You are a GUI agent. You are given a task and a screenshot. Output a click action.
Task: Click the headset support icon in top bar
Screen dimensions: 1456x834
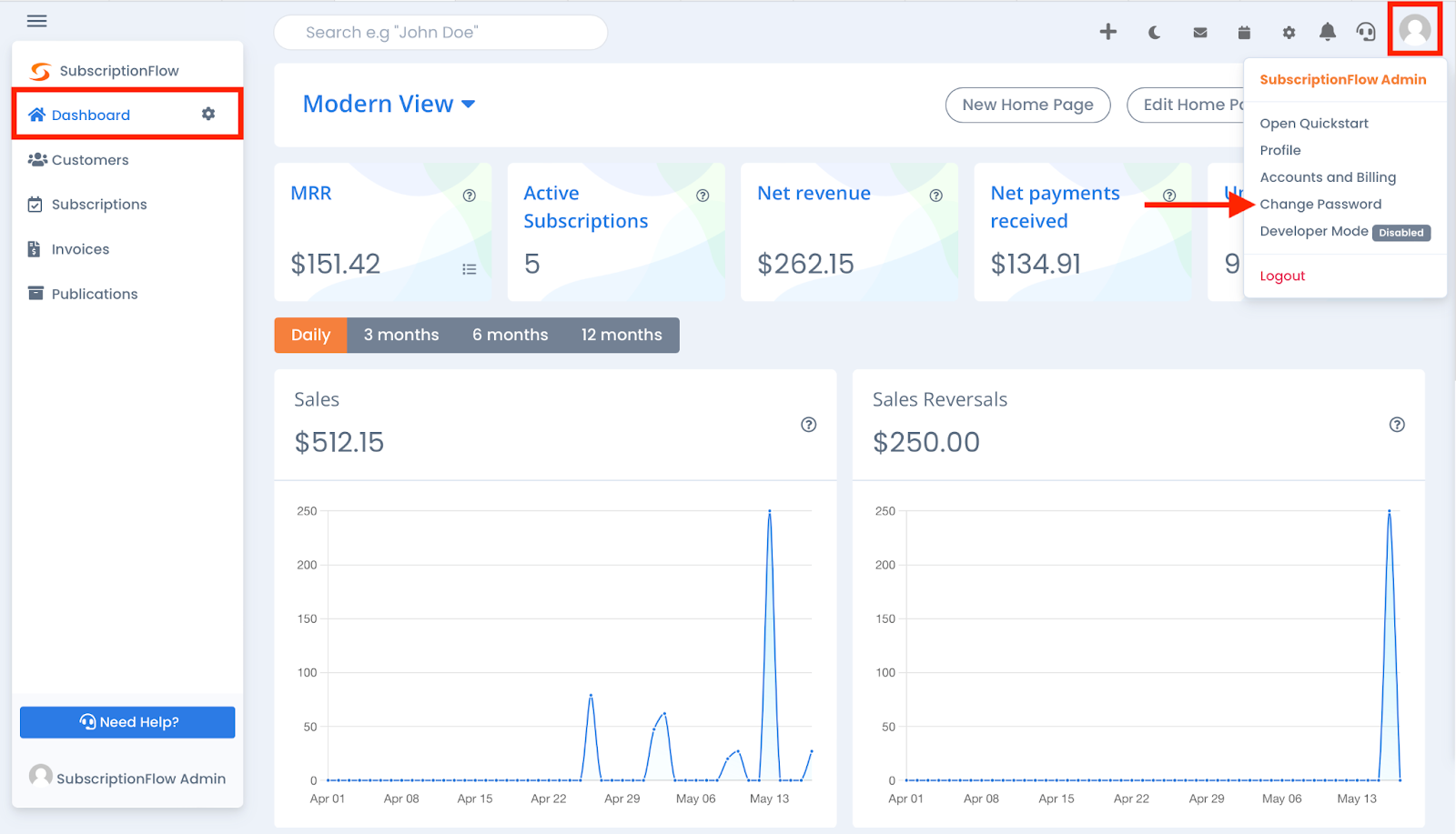coord(1366,33)
